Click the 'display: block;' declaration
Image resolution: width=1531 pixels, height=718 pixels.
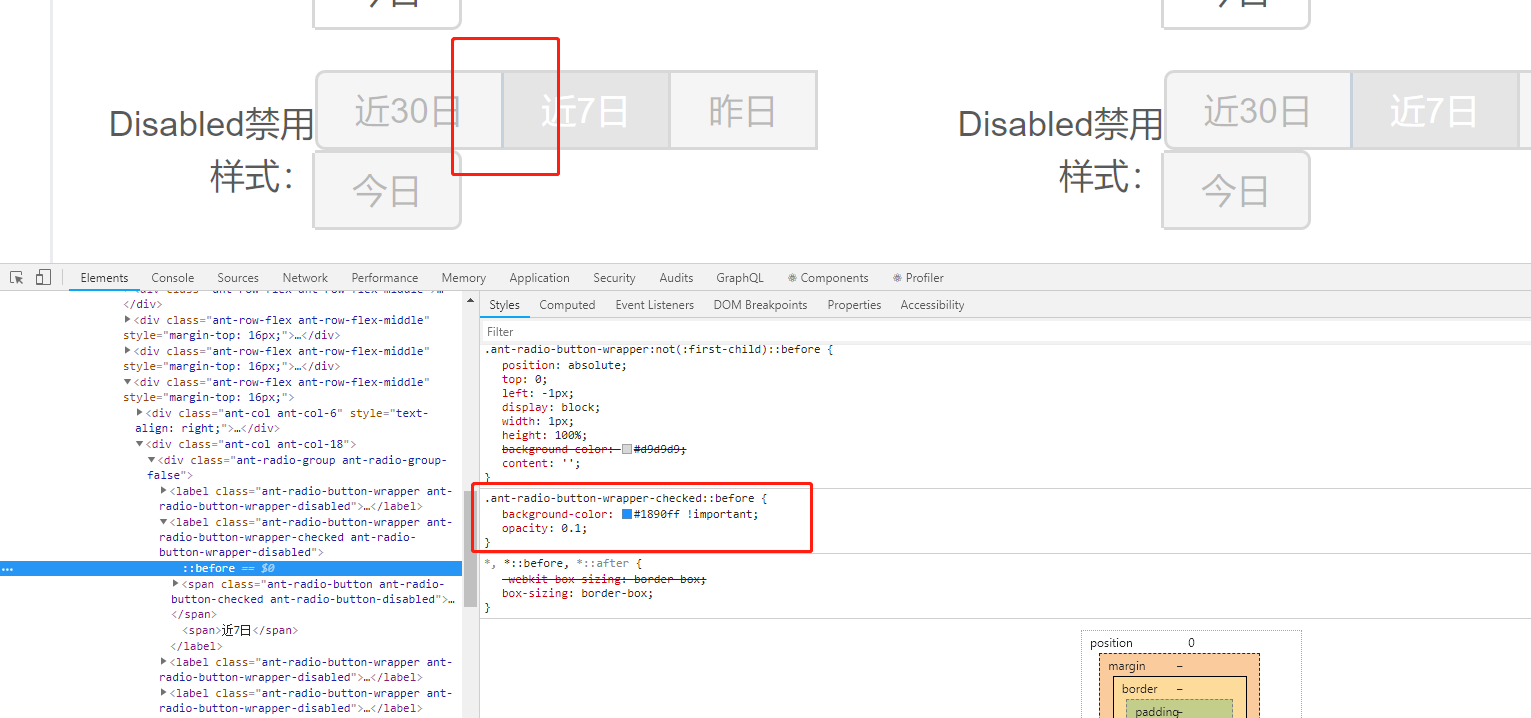click(x=550, y=408)
